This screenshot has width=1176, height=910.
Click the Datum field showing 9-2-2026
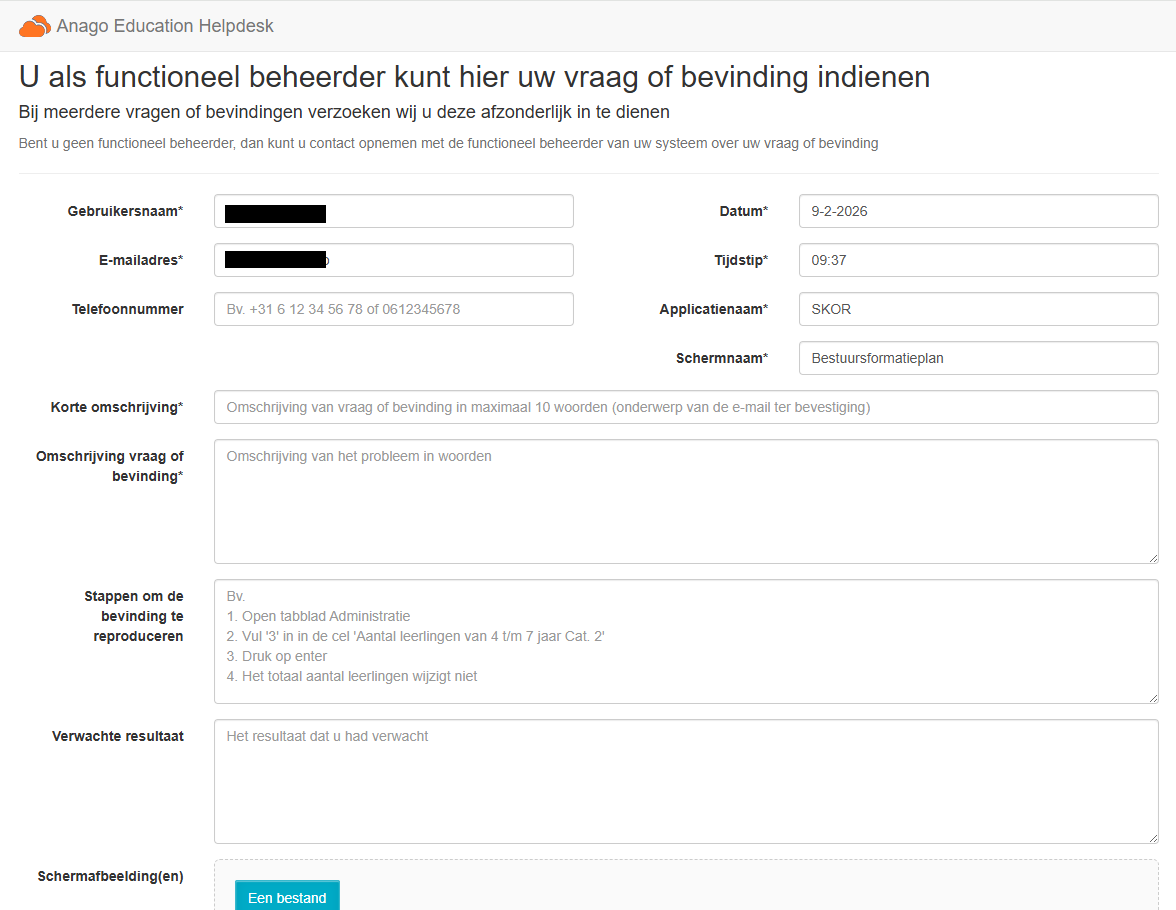(978, 211)
